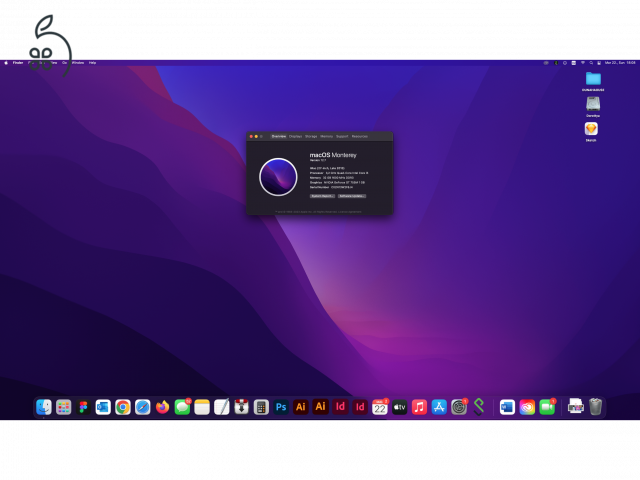Open Finder from the Dock
640x480 pixels.
coord(44,407)
